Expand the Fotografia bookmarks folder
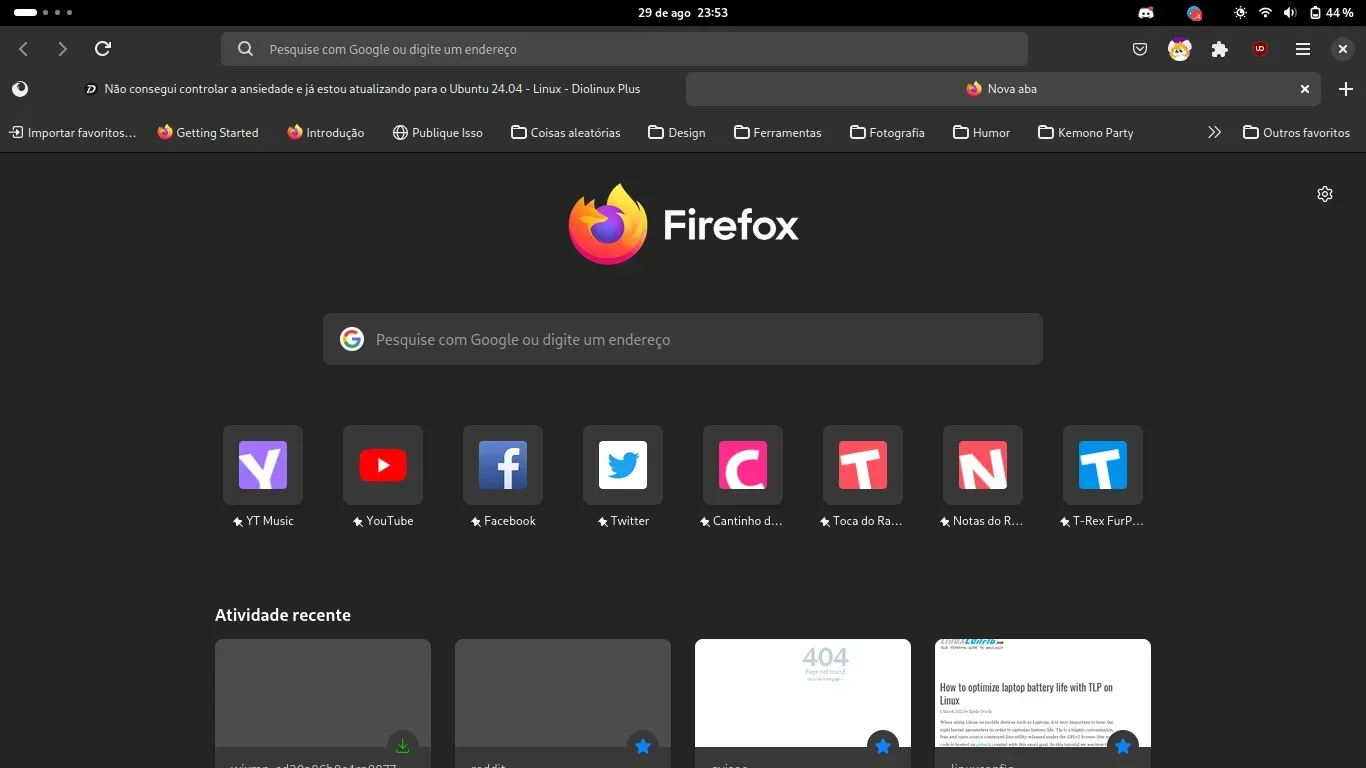 pyautogui.click(x=887, y=132)
